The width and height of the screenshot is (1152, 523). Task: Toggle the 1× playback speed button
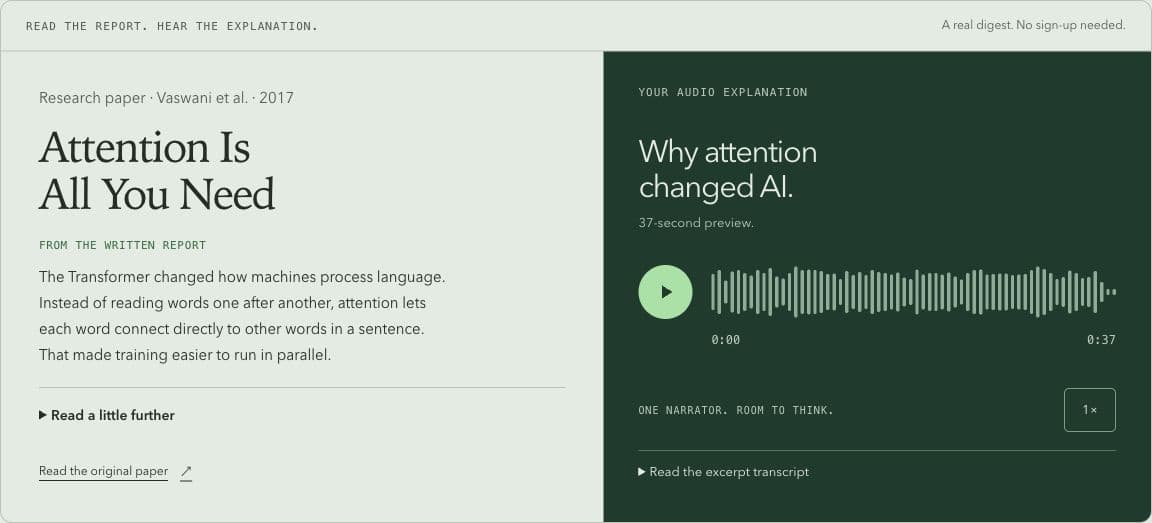point(1090,410)
